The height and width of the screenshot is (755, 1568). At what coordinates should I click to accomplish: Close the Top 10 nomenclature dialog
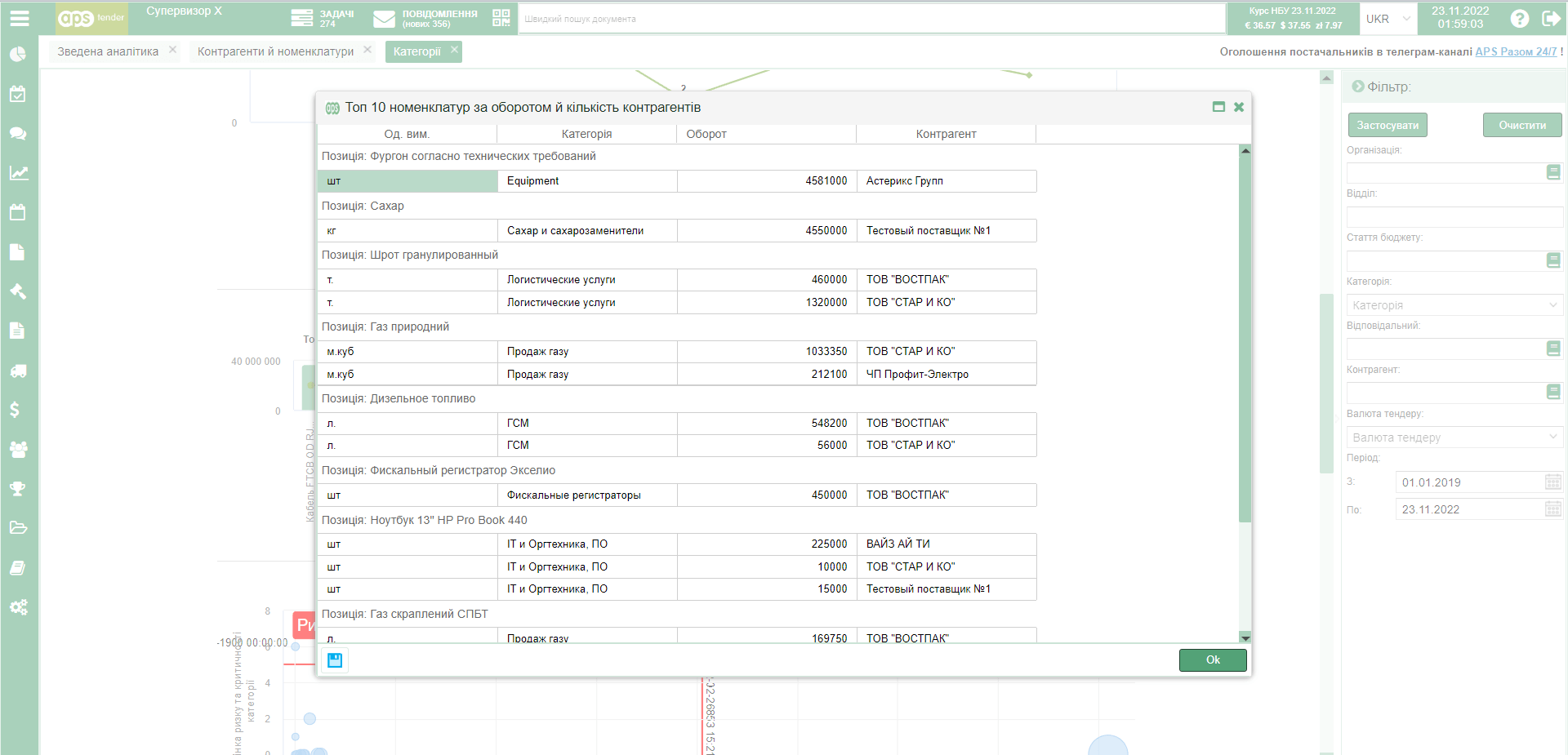(1239, 107)
